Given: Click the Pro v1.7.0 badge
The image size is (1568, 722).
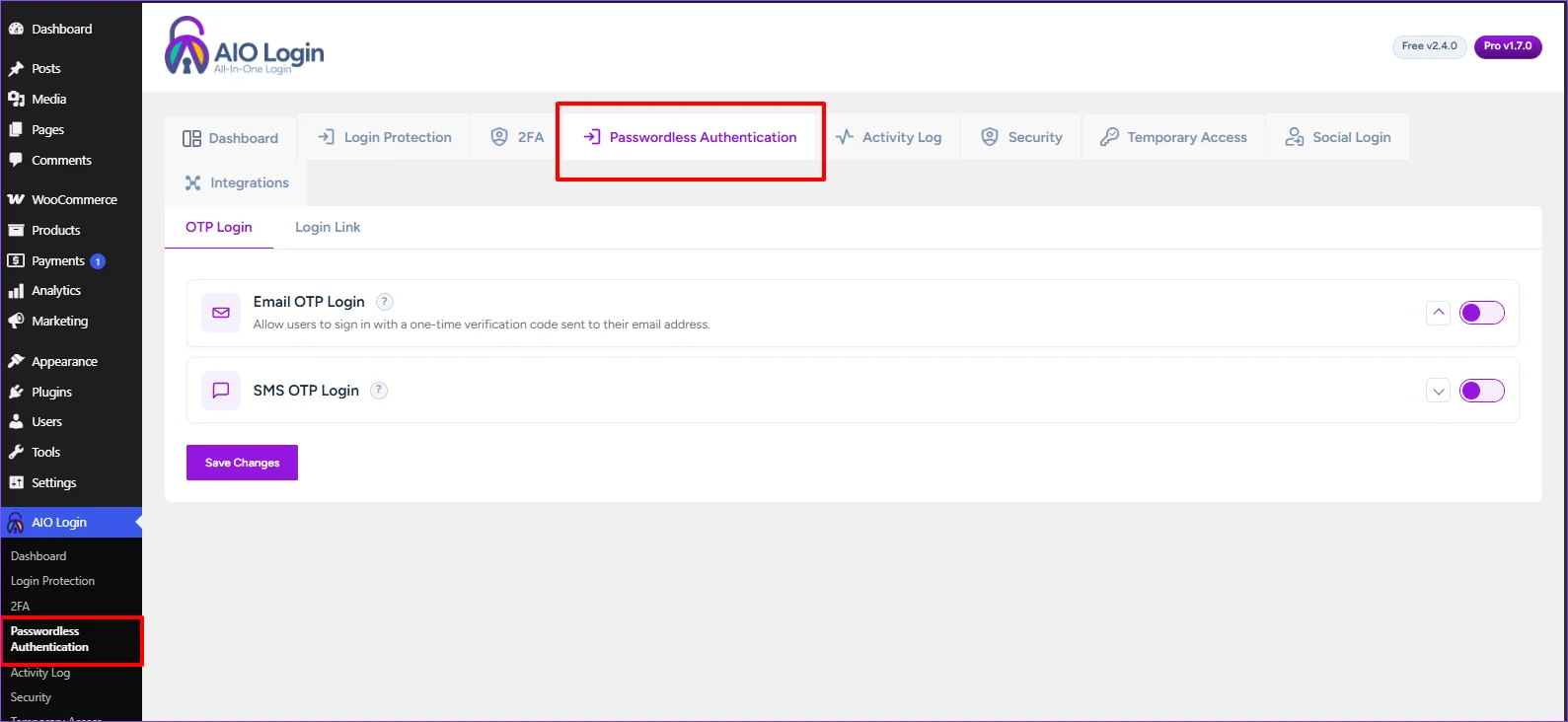Looking at the screenshot, I should click(1508, 46).
